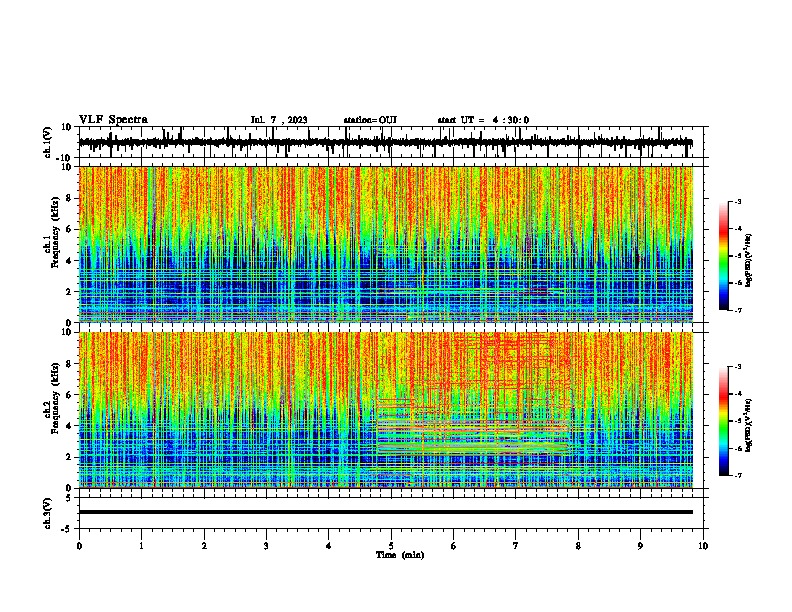This screenshot has height=612, width=792.
Task: Click the "6" kHz tick on ch.1 axis
Action: (69, 230)
